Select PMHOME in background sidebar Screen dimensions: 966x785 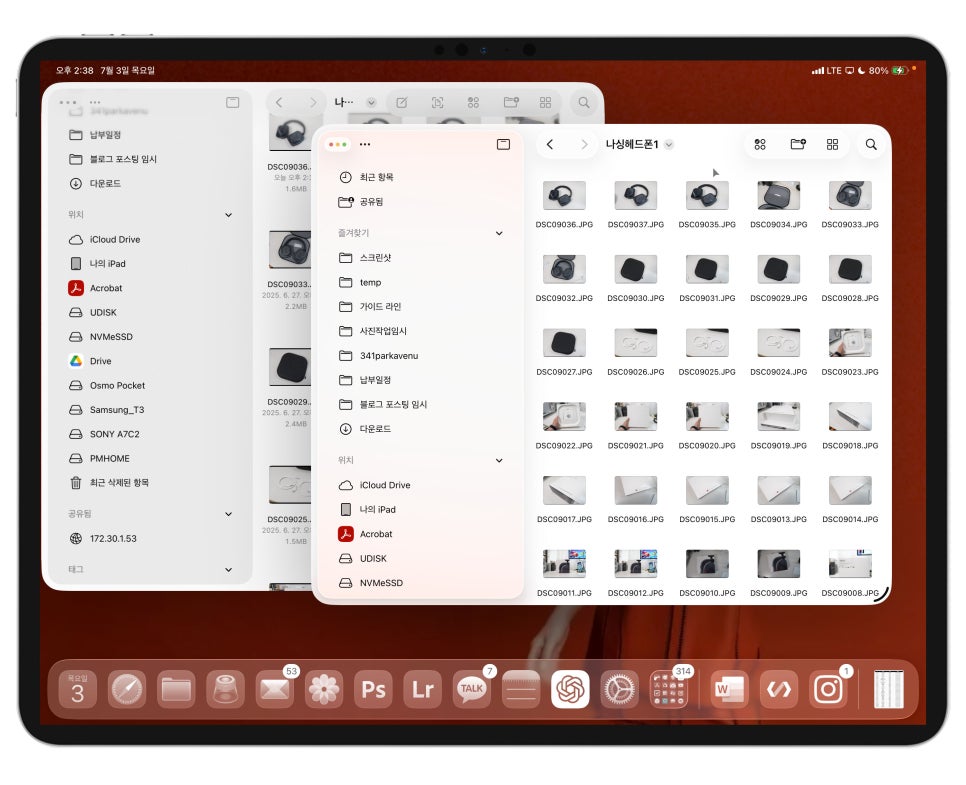[x=151, y=458]
